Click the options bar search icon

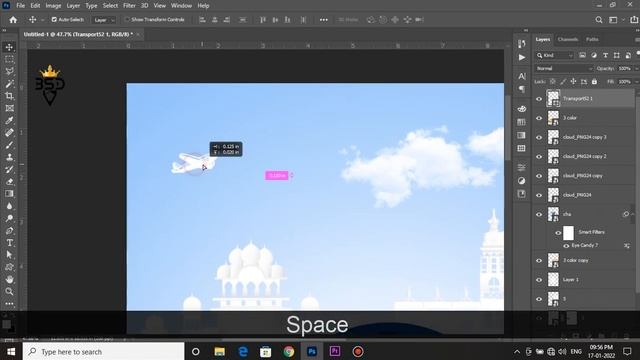click(x=599, y=20)
